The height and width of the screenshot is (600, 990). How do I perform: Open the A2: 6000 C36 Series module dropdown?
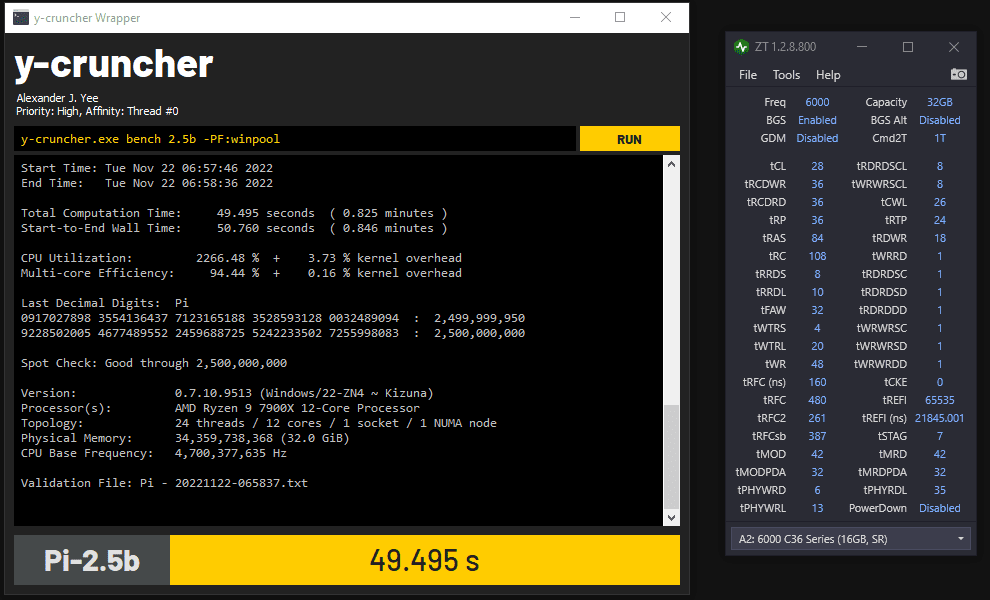point(850,539)
